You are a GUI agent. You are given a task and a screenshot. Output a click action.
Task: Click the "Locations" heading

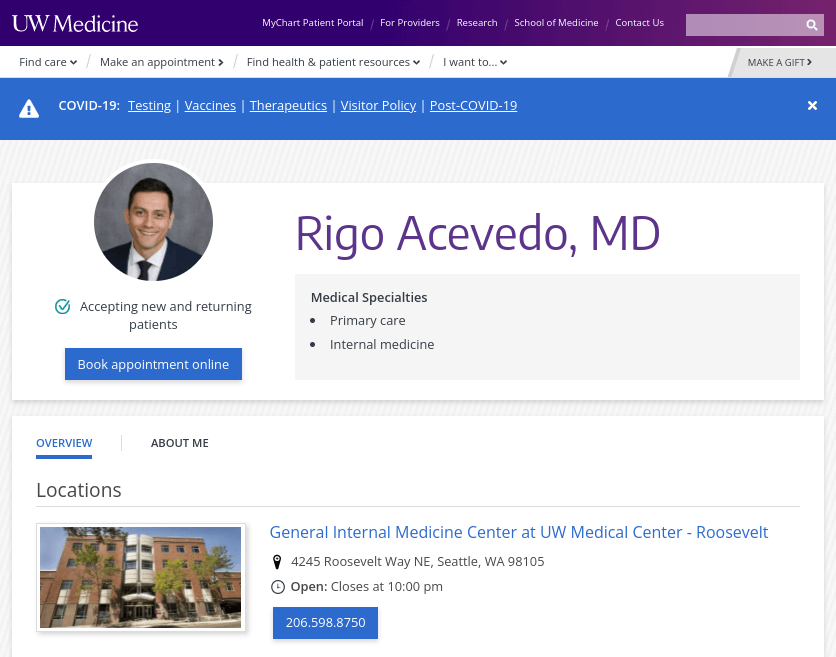(79, 490)
